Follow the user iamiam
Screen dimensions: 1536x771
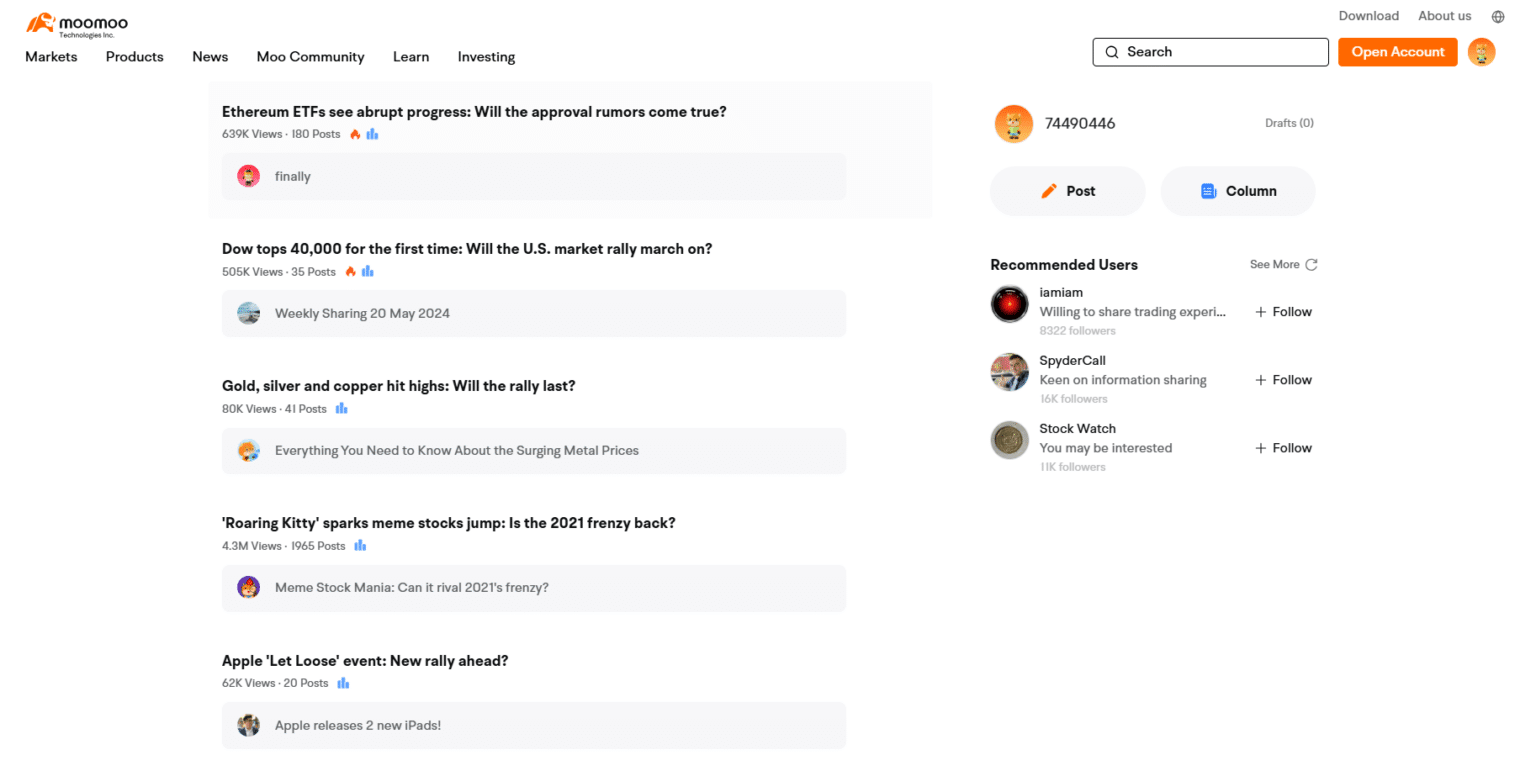pos(1283,311)
